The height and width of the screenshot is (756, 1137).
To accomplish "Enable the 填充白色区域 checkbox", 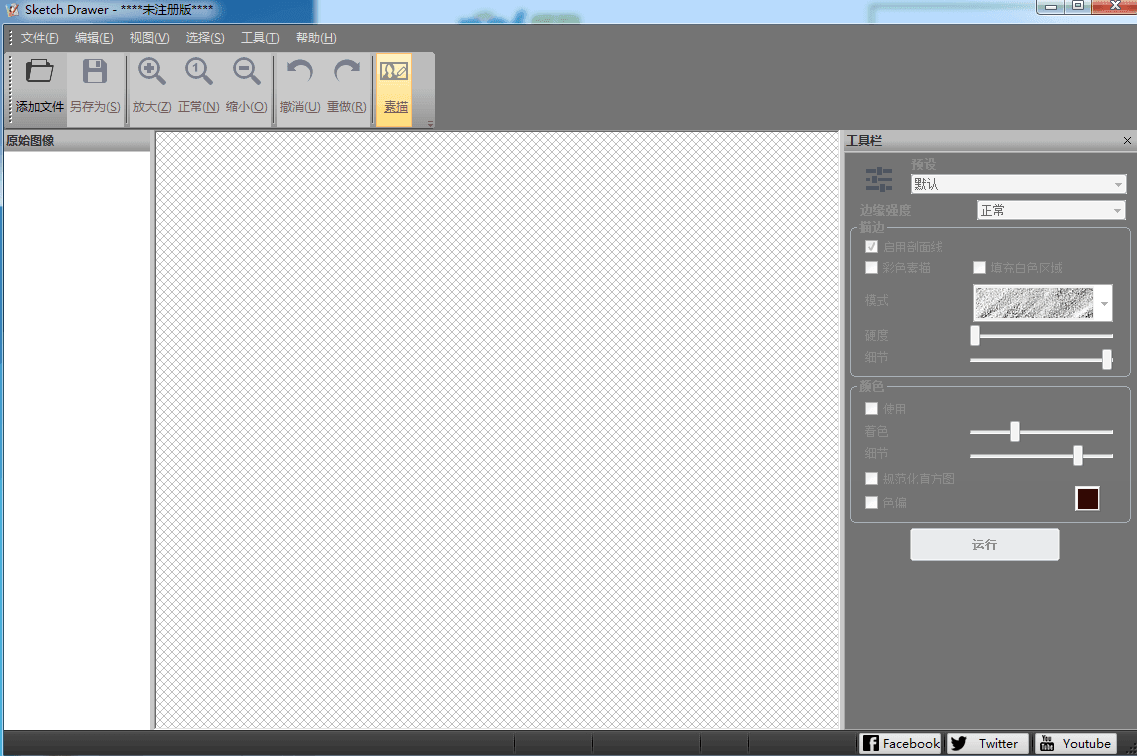I will [x=979, y=267].
